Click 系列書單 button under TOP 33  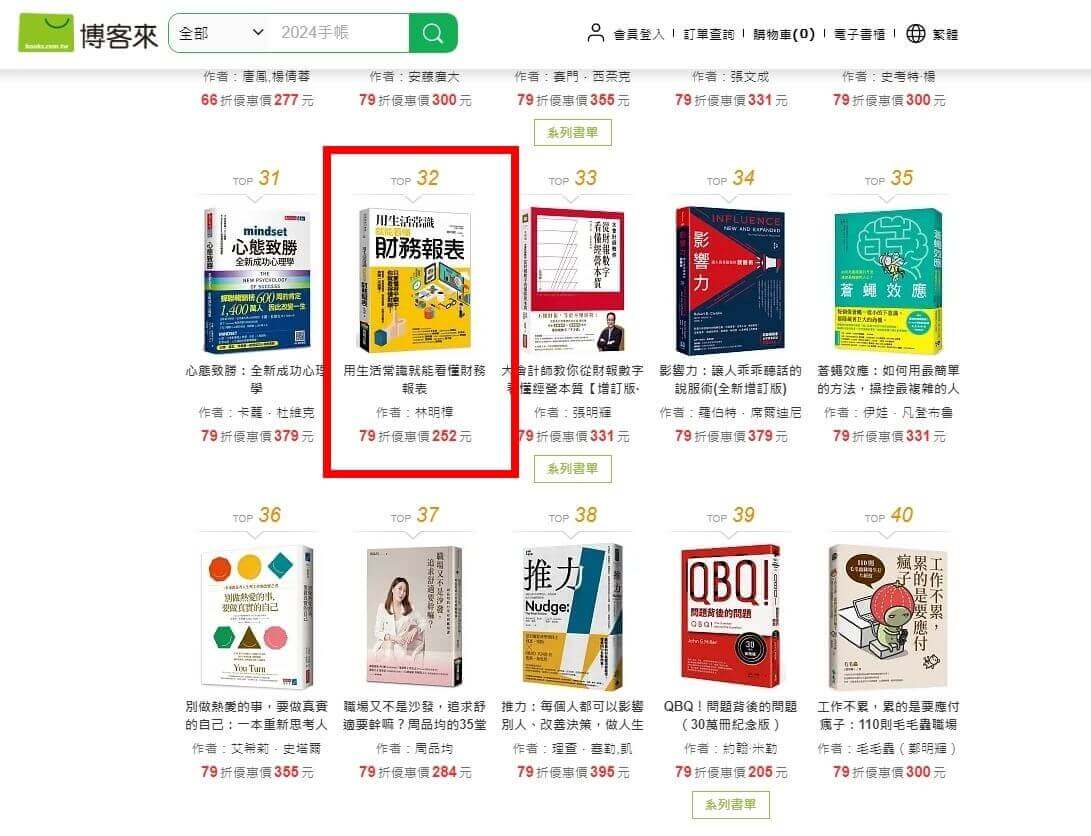(x=573, y=469)
